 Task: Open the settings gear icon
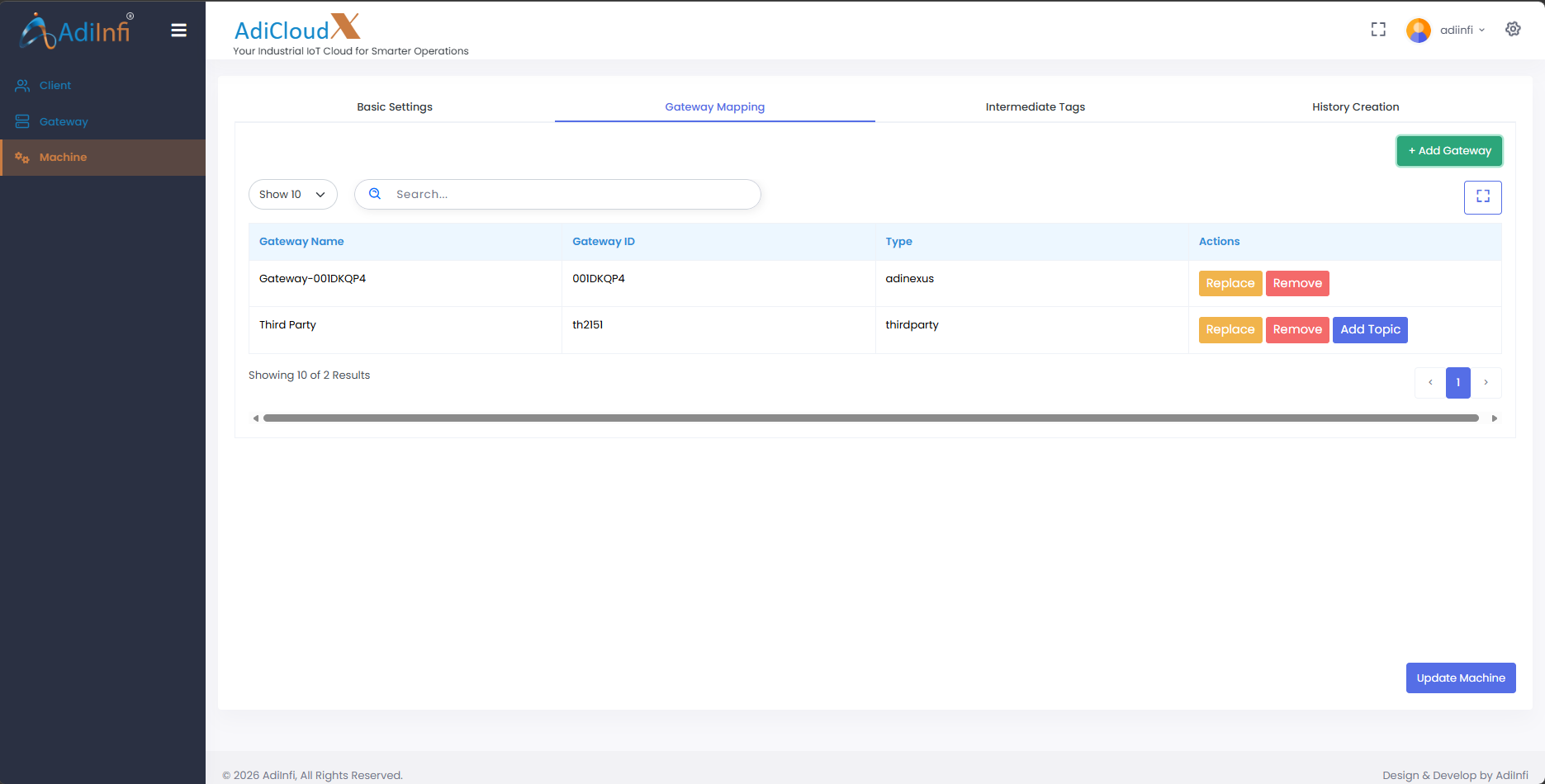tap(1513, 29)
